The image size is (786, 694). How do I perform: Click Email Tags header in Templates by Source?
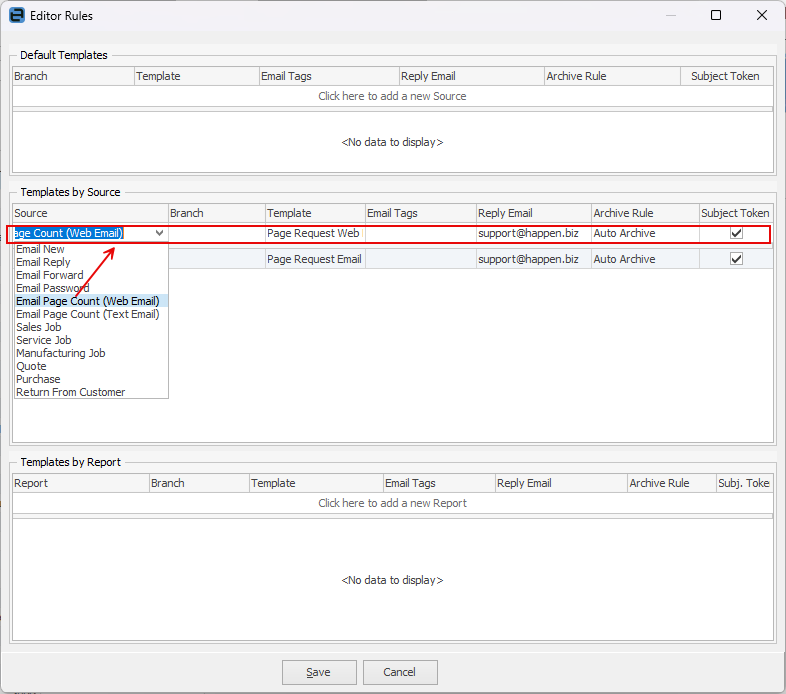click(421, 213)
